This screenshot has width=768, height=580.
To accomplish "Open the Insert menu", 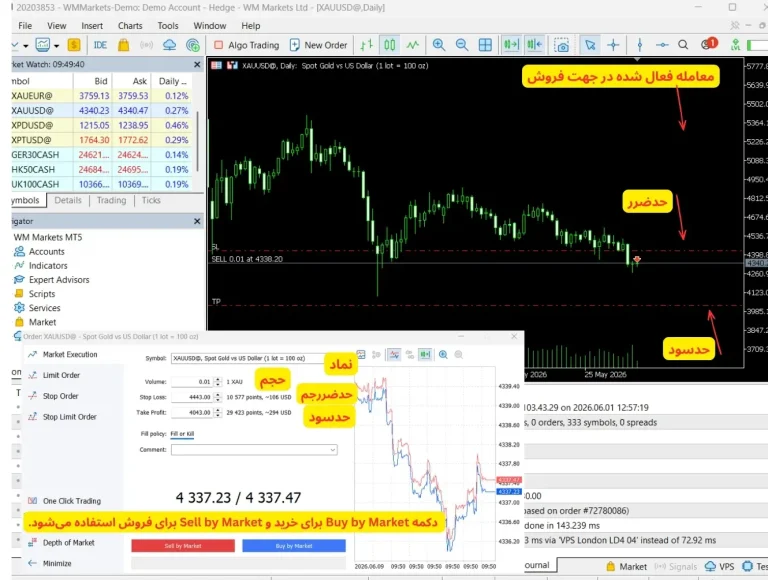I will point(92,26).
